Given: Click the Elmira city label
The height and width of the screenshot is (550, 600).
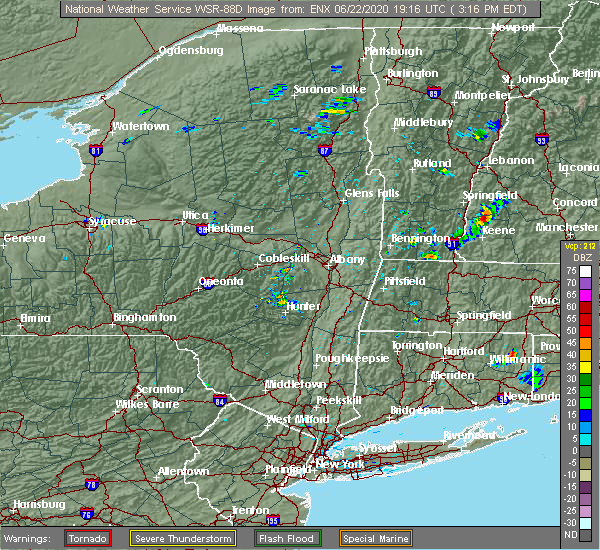Looking at the screenshot, I should 35,318.
